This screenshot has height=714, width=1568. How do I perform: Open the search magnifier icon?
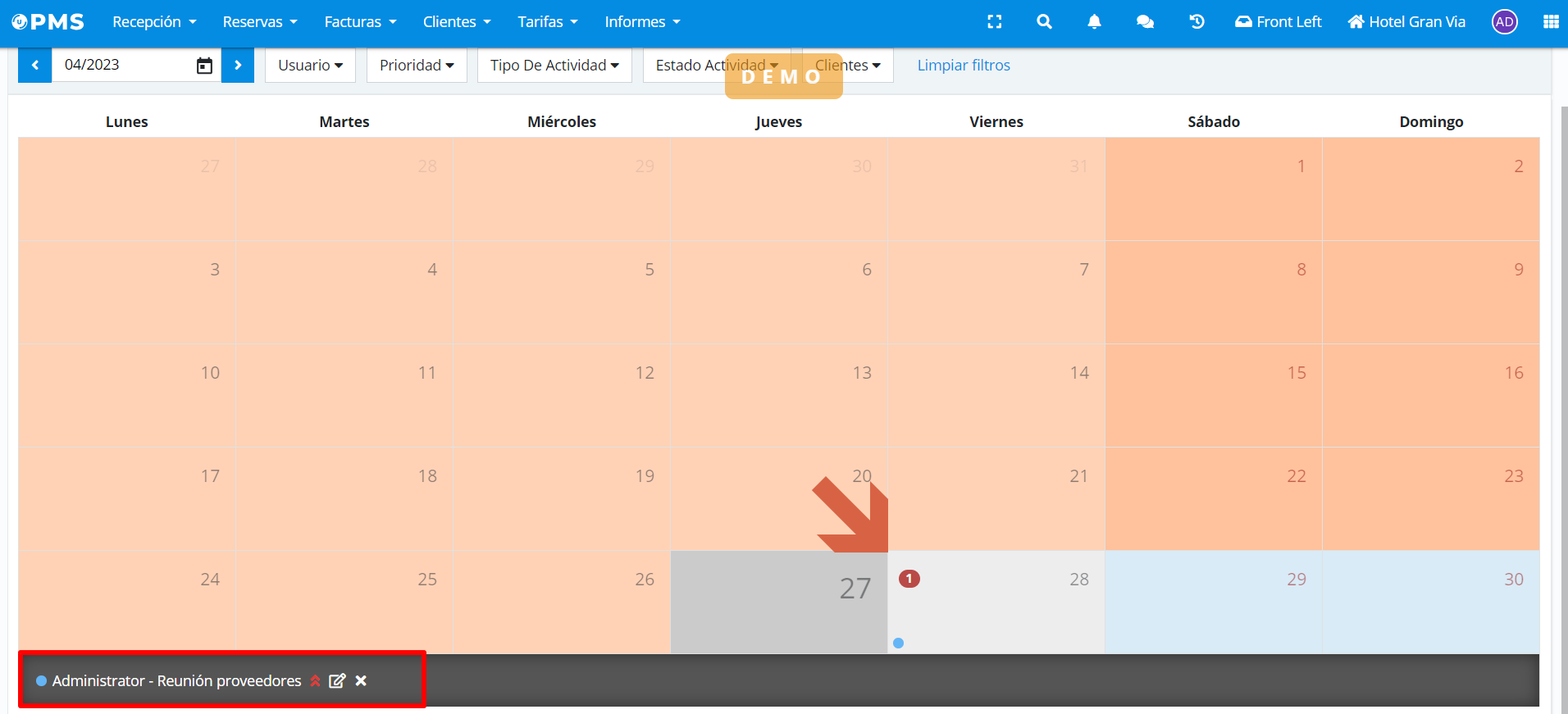click(x=1044, y=22)
